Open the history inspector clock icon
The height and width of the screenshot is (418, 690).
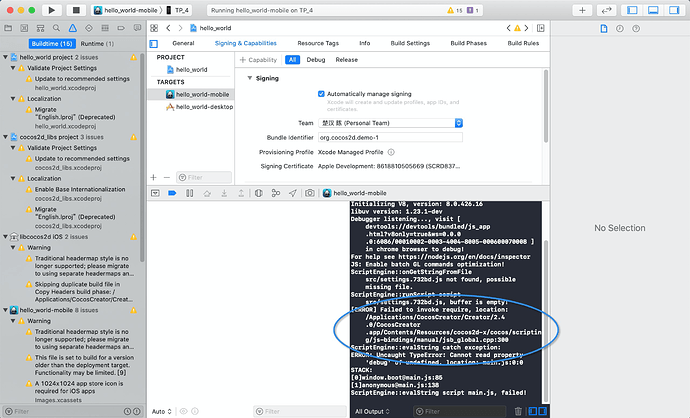(x=620, y=29)
